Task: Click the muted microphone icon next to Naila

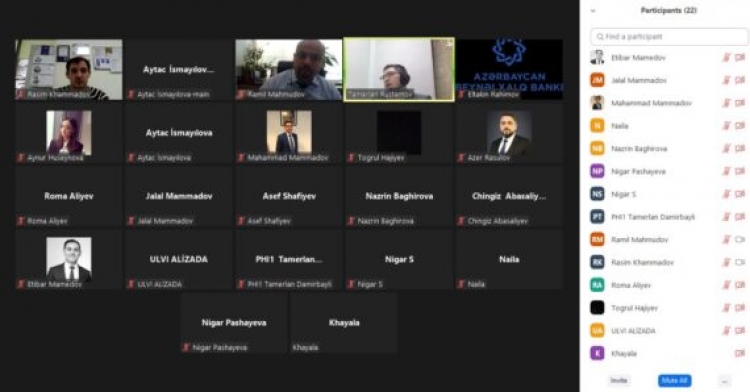Action: pos(726,126)
